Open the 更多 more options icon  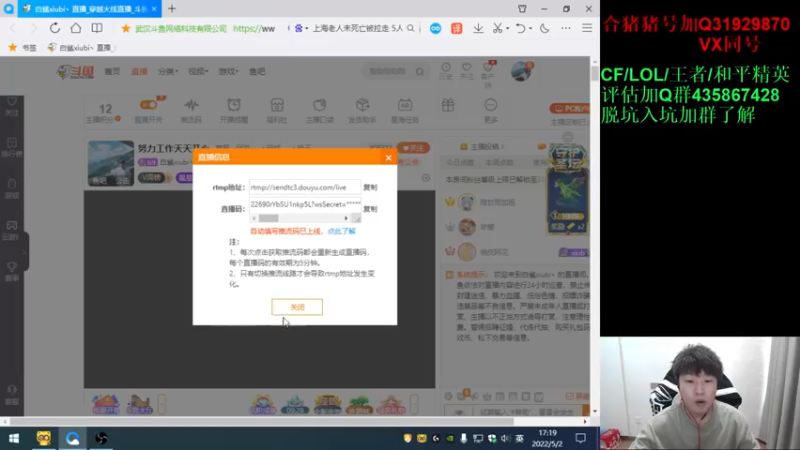[490, 111]
